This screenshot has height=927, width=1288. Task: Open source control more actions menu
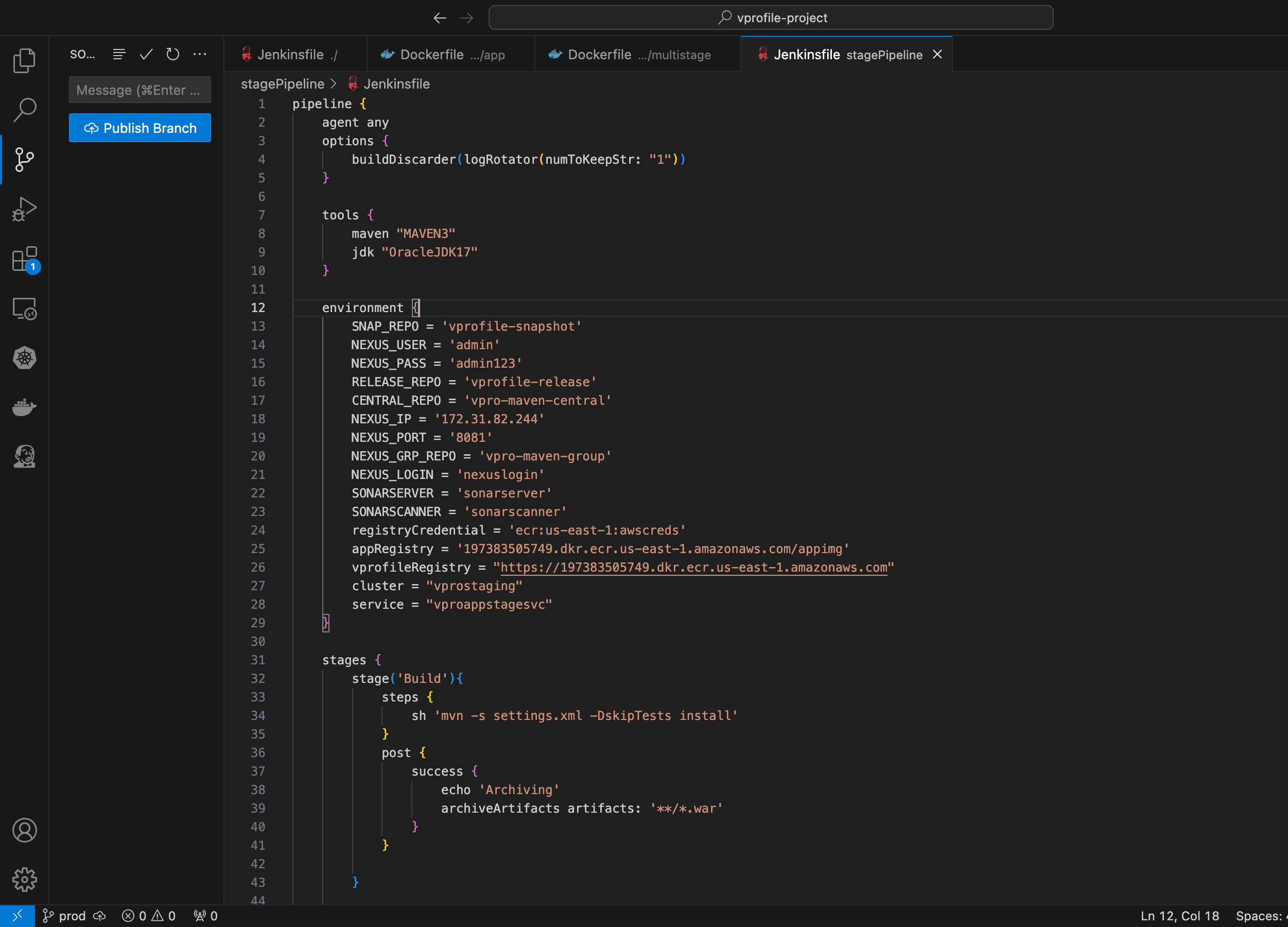[200, 55]
